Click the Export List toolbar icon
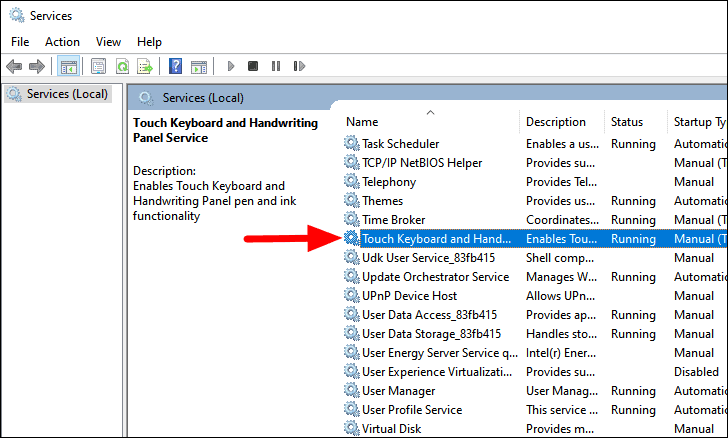This screenshot has width=728, height=438. click(144, 66)
